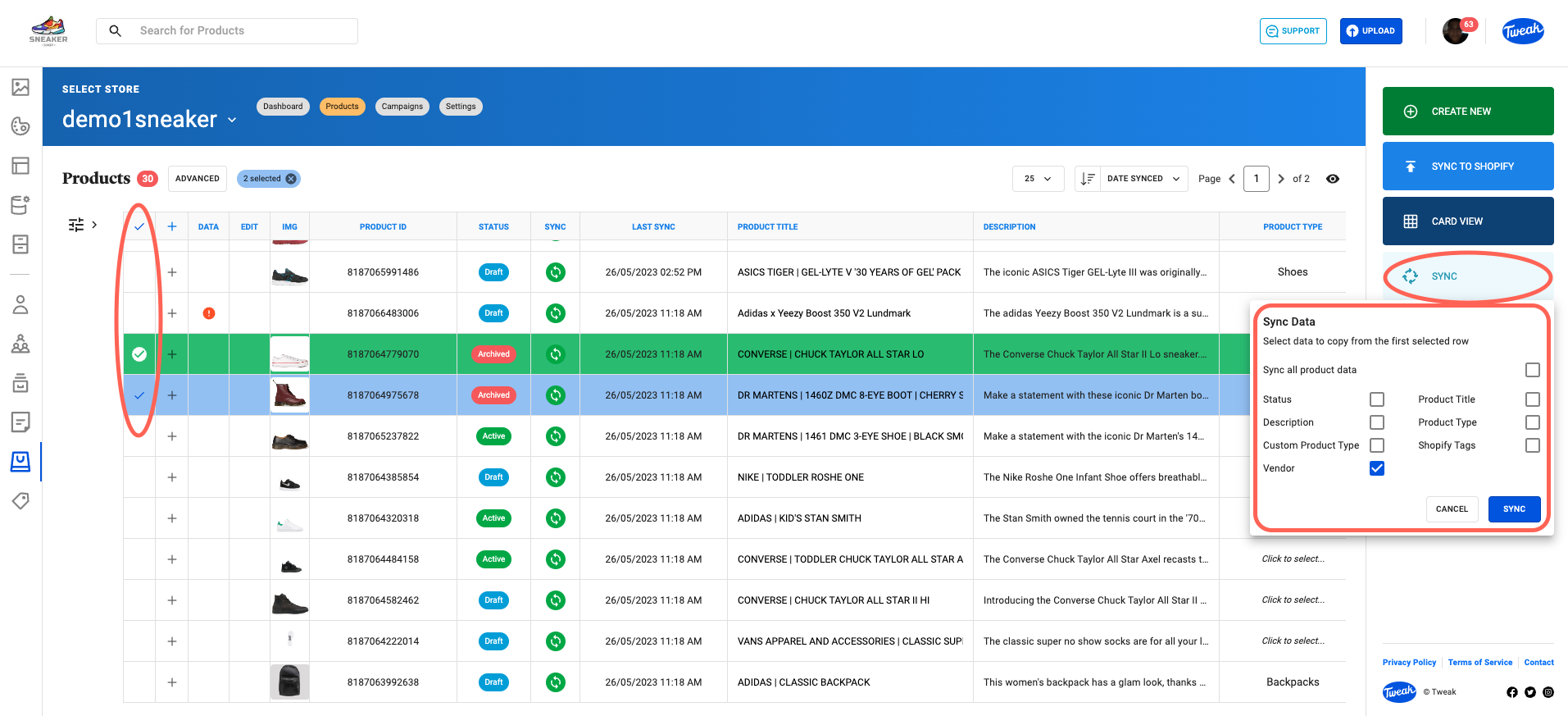Image resolution: width=1568 pixels, height=716 pixels.
Task: Clear the 2 selected chip
Action: click(x=290, y=179)
